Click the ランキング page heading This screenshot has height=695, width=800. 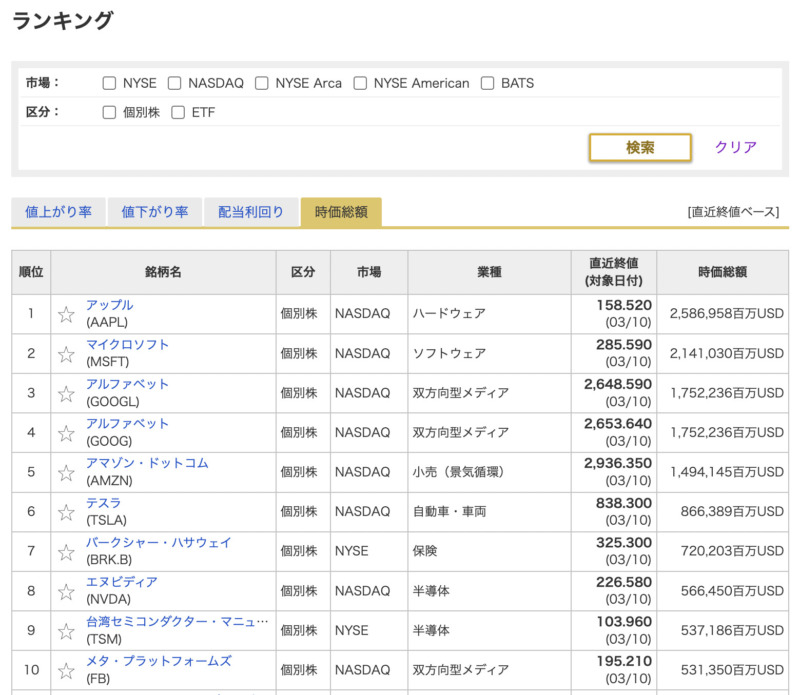(x=62, y=20)
